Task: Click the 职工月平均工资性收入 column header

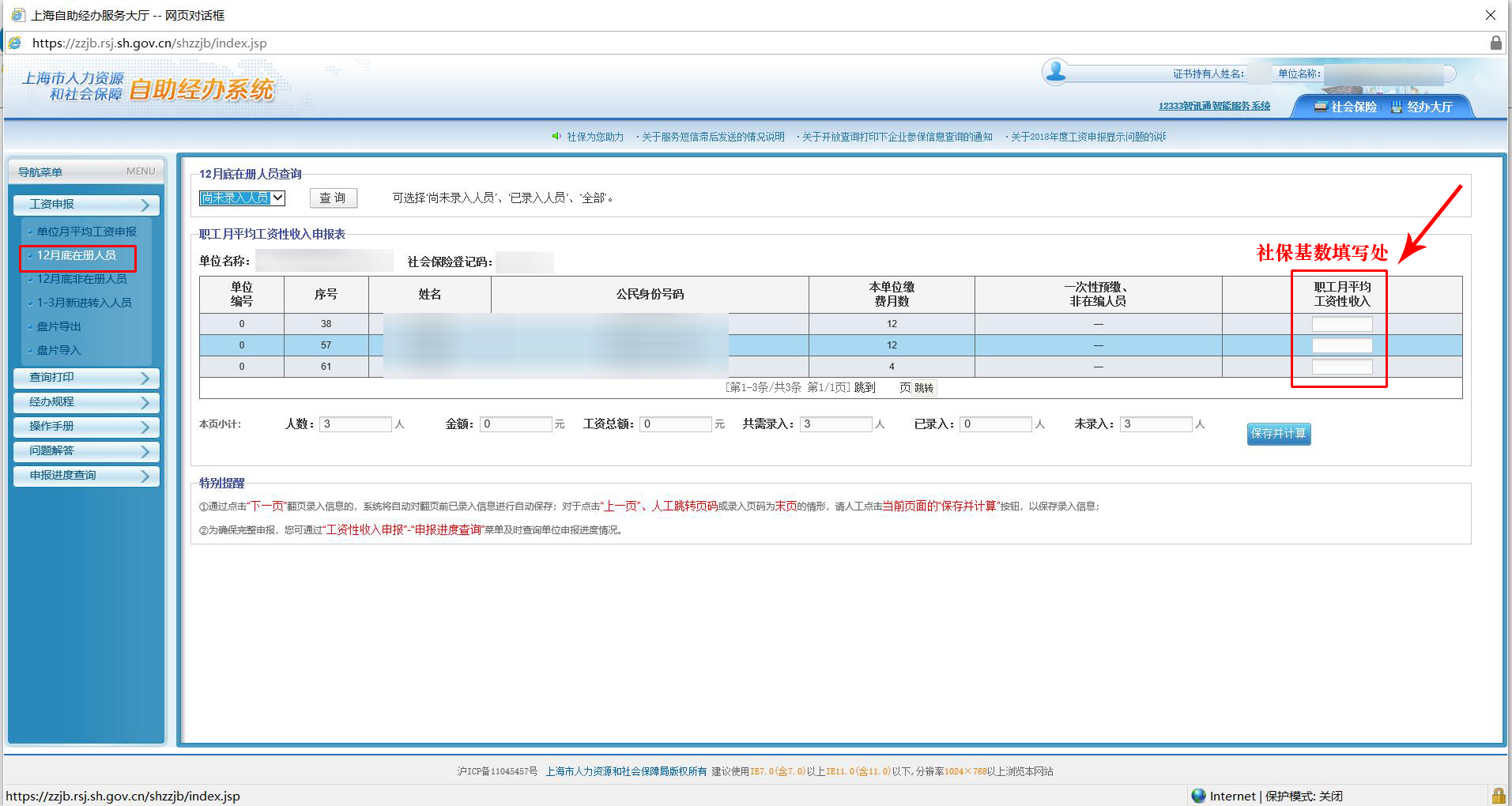Action: (1342, 295)
